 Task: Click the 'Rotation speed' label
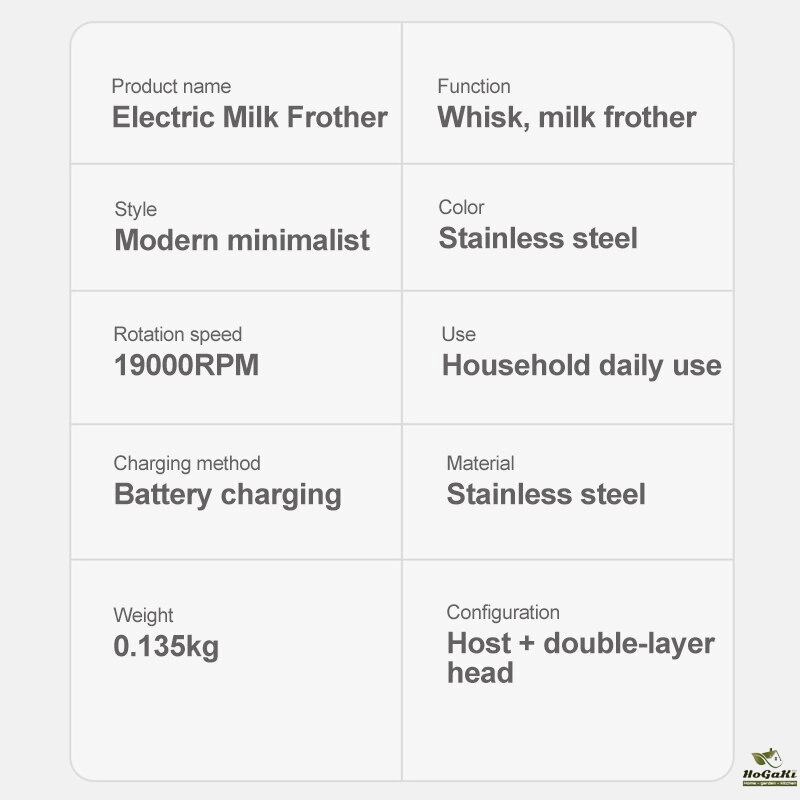[178, 334]
